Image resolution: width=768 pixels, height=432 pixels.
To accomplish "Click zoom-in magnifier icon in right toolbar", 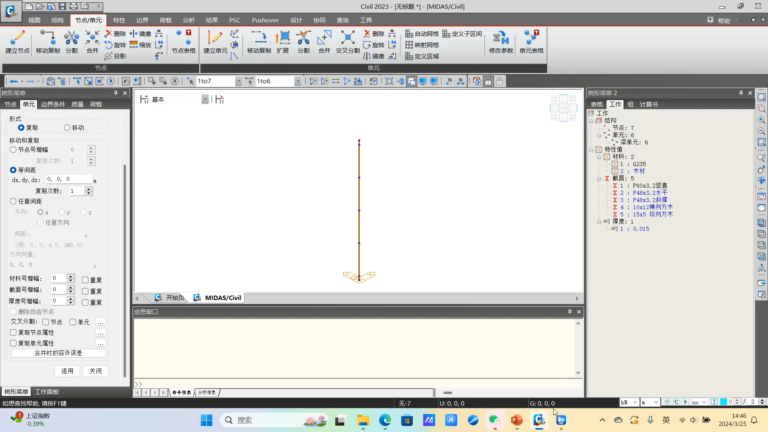I will [761, 120].
